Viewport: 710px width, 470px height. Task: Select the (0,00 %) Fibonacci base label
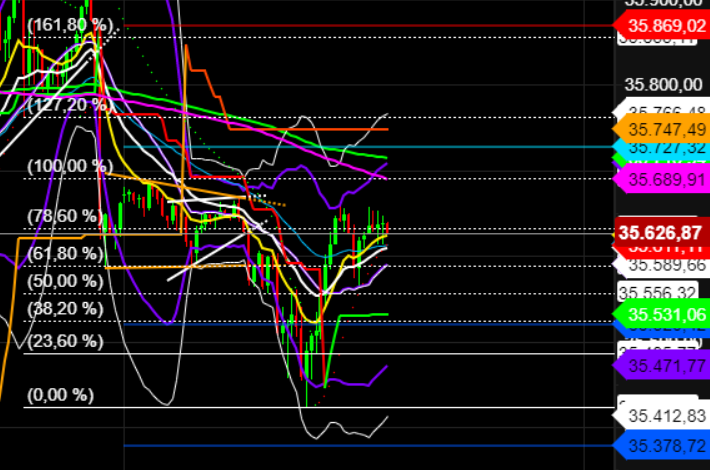tap(60, 395)
